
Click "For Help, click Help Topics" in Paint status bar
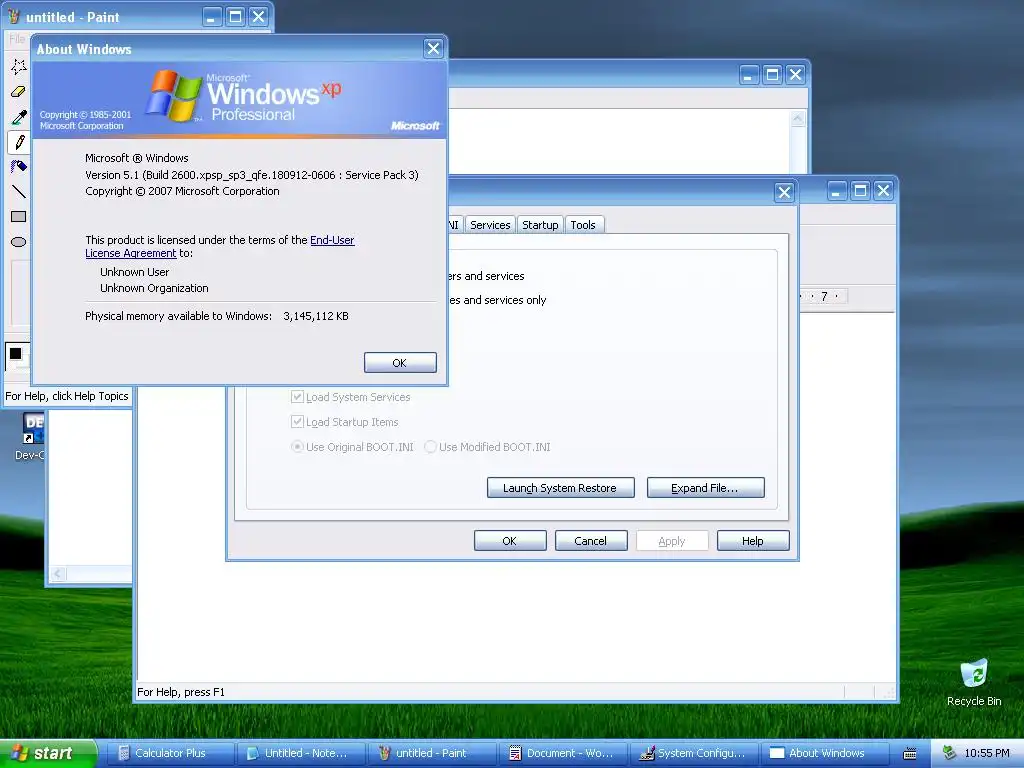[67, 396]
